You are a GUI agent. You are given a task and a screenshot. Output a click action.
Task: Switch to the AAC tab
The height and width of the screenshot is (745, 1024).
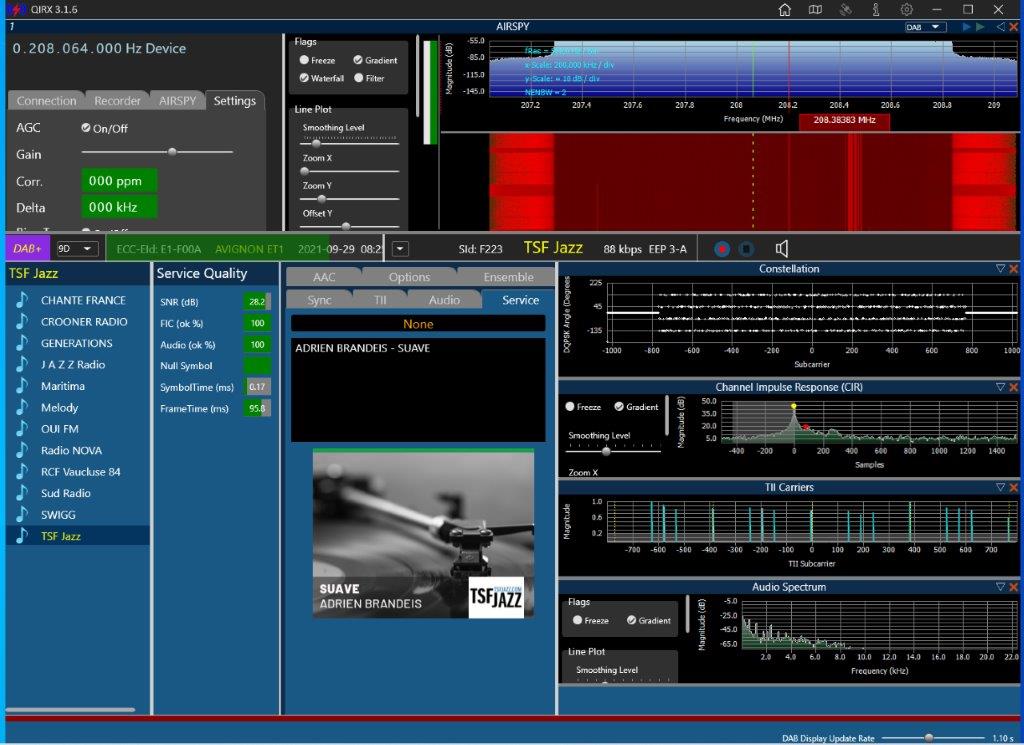pyautogui.click(x=324, y=277)
